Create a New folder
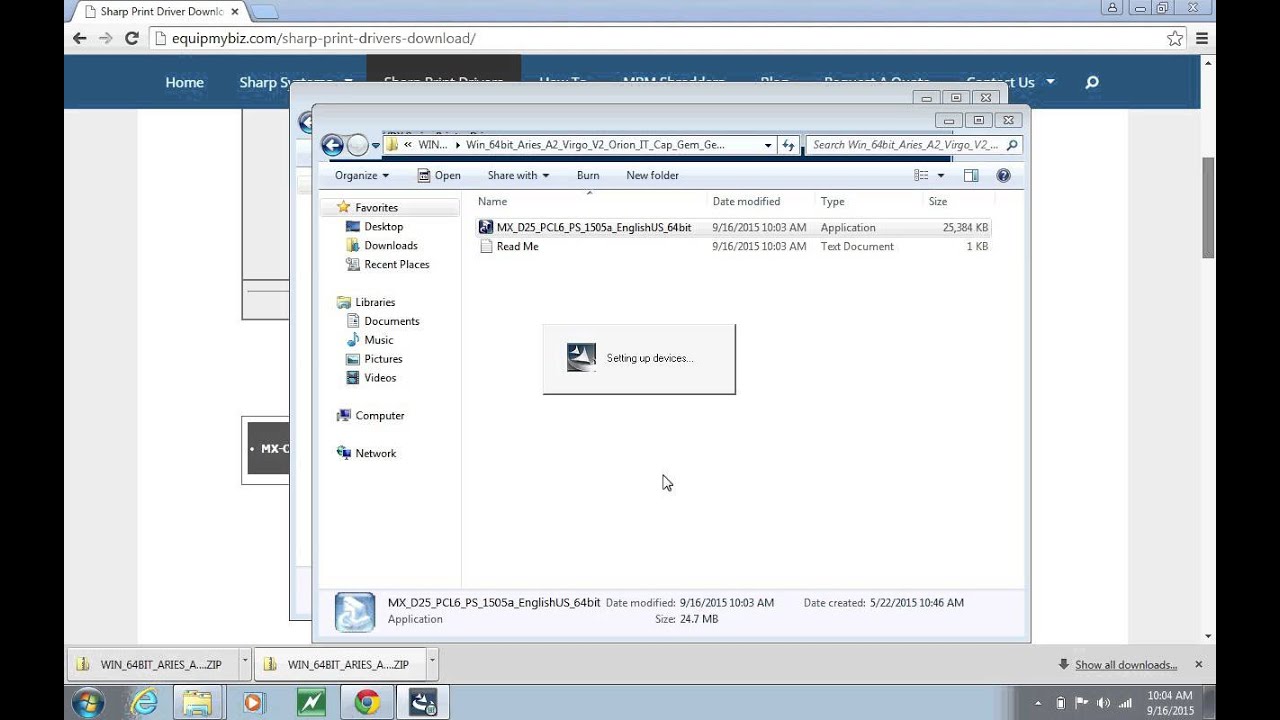Viewport: 1280px width, 720px height. click(x=652, y=175)
